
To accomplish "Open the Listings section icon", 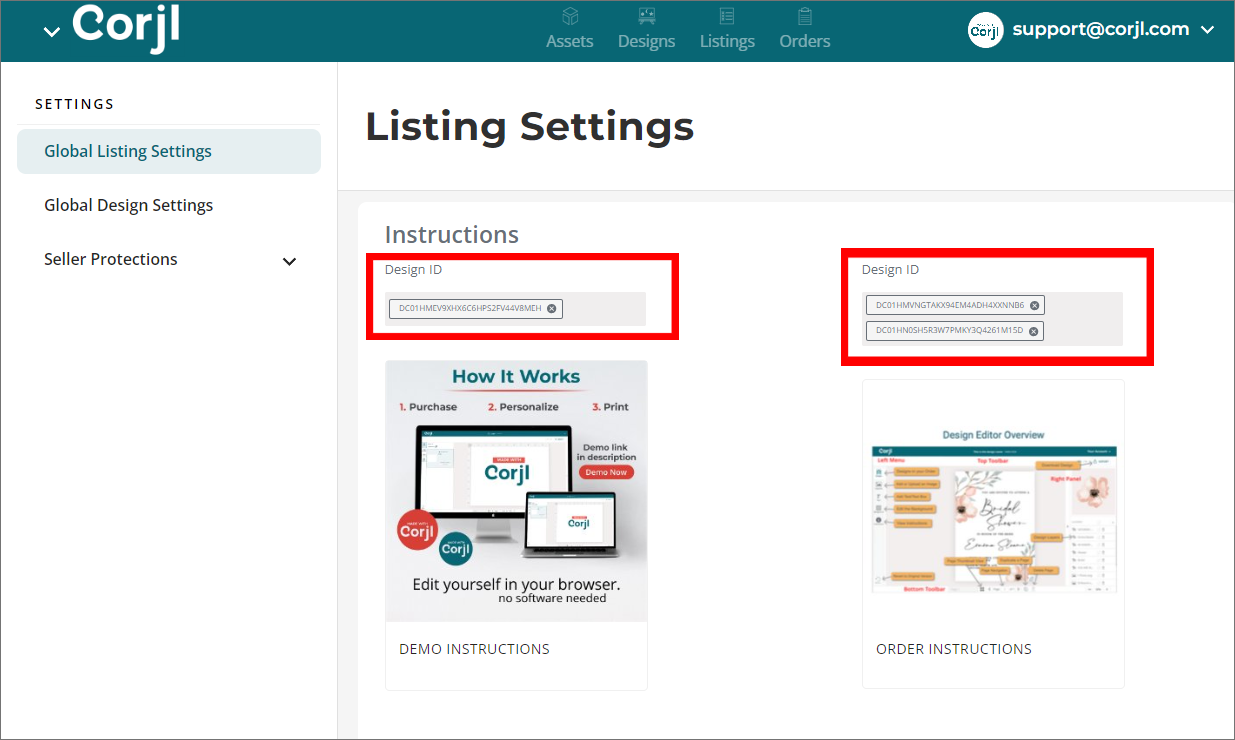I will click(727, 16).
